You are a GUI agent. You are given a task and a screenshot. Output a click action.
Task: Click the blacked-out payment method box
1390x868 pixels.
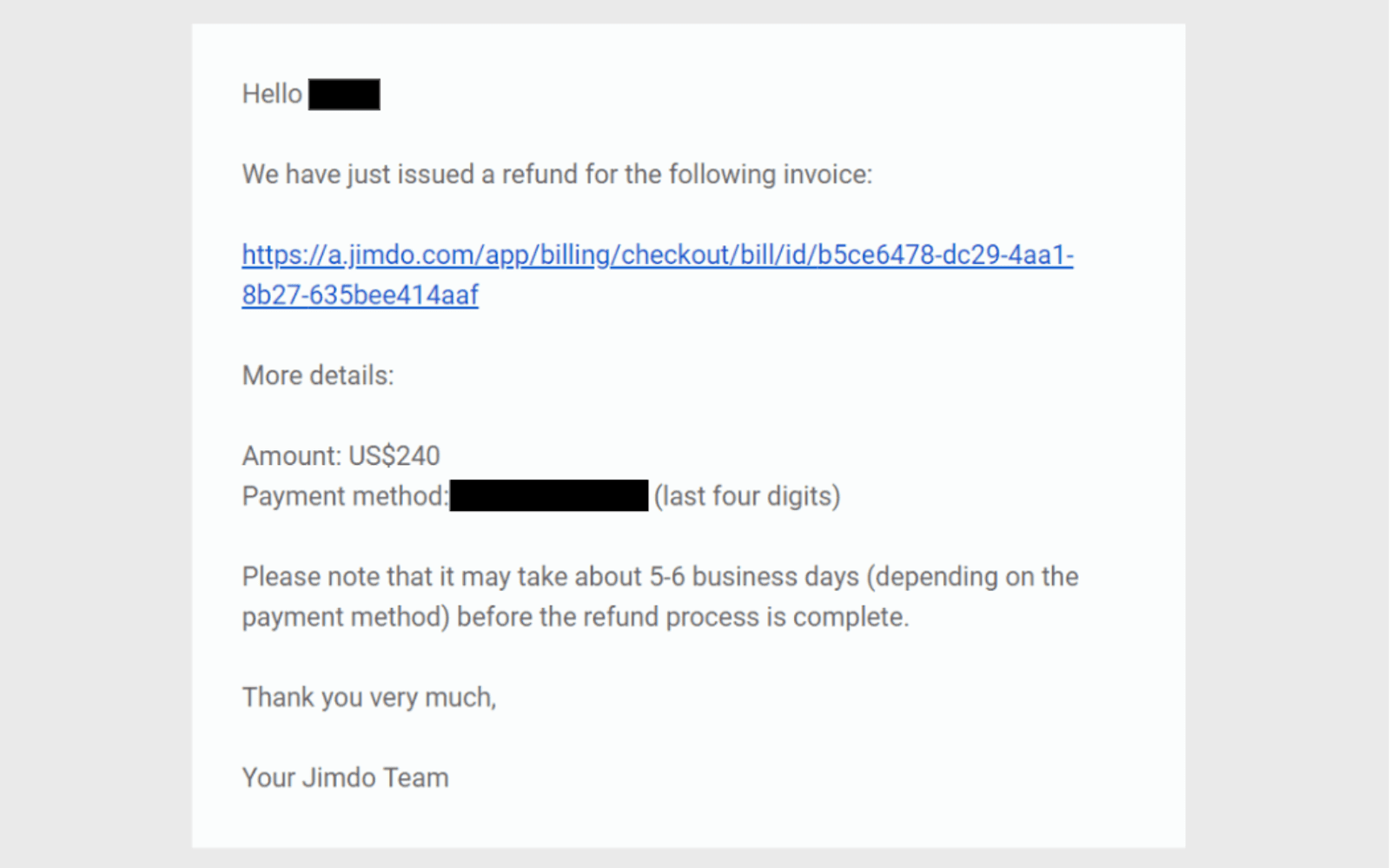click(x=549, y=495)
